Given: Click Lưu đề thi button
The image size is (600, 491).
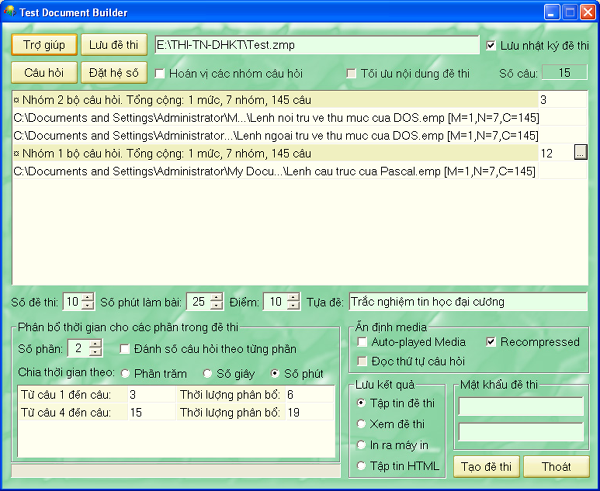Looking at the screenshot, I should pyautogui.click(x=114, y=45).
